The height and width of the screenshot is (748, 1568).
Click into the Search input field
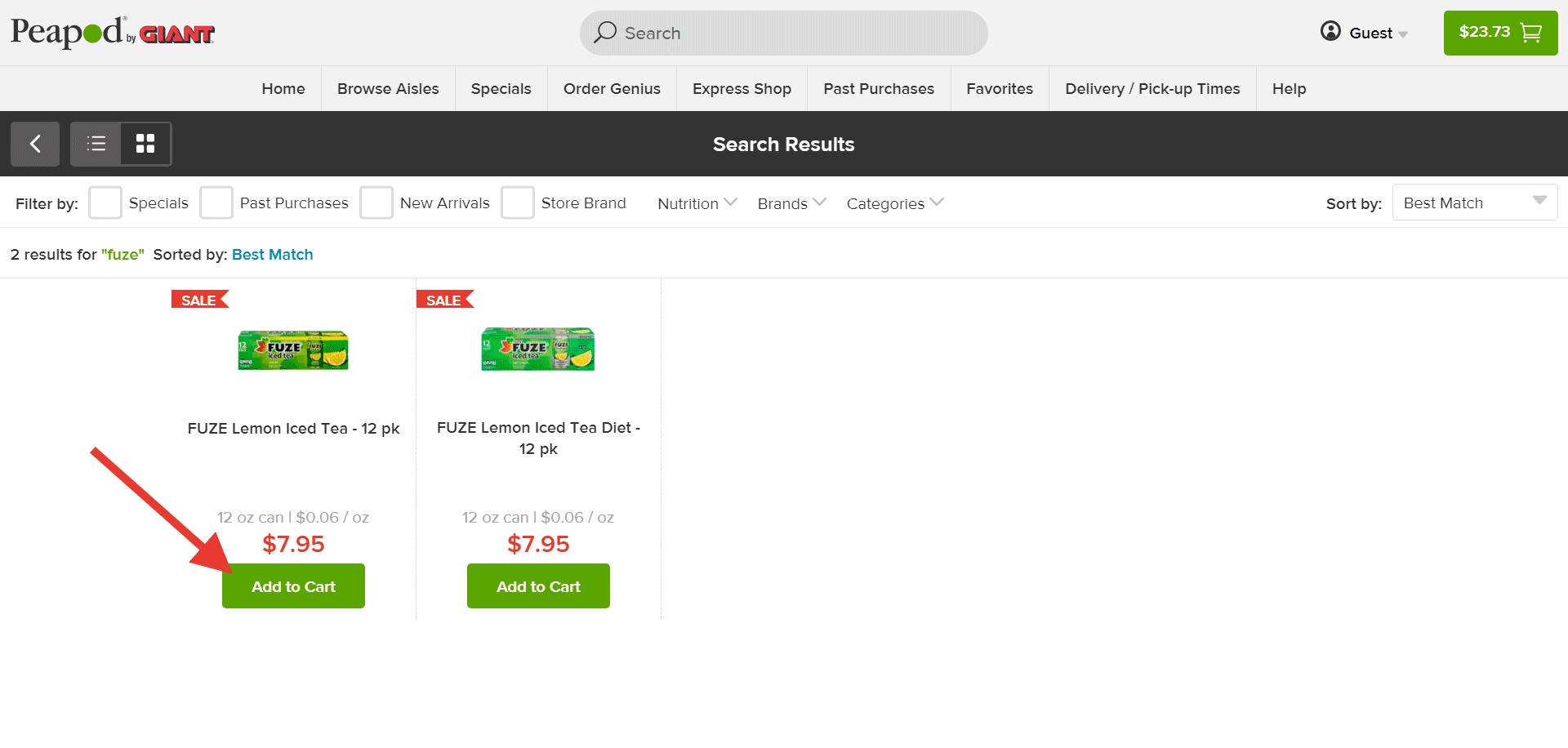click(x=784, y=33)
